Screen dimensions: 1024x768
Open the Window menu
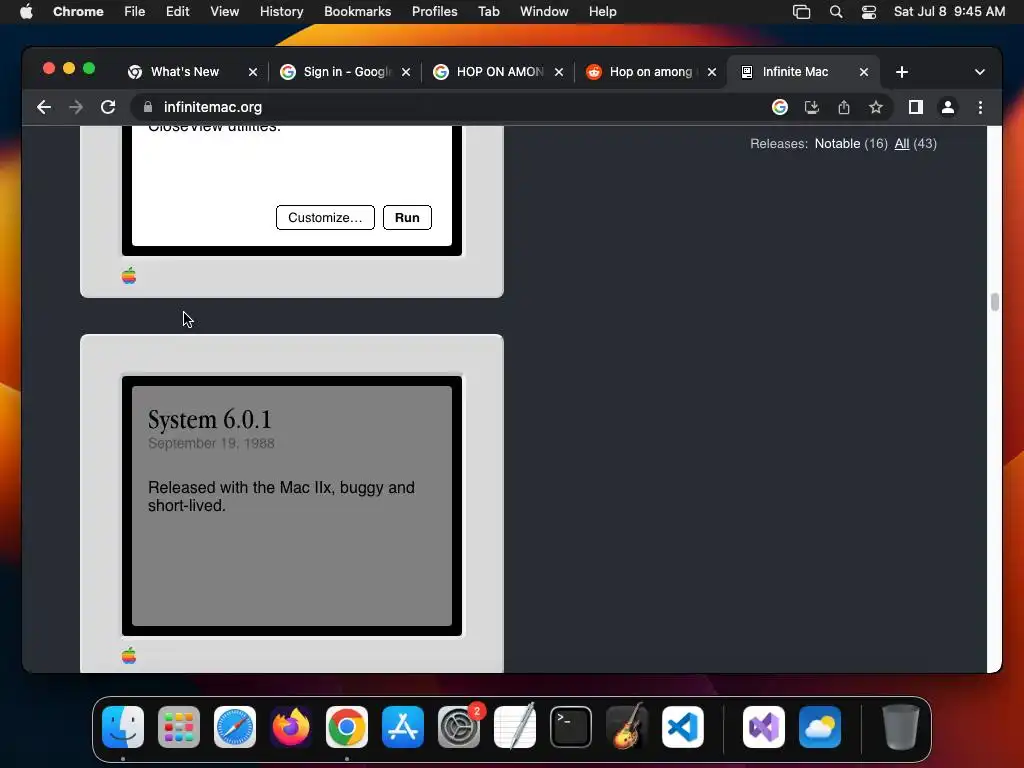[x=544, y=12]
